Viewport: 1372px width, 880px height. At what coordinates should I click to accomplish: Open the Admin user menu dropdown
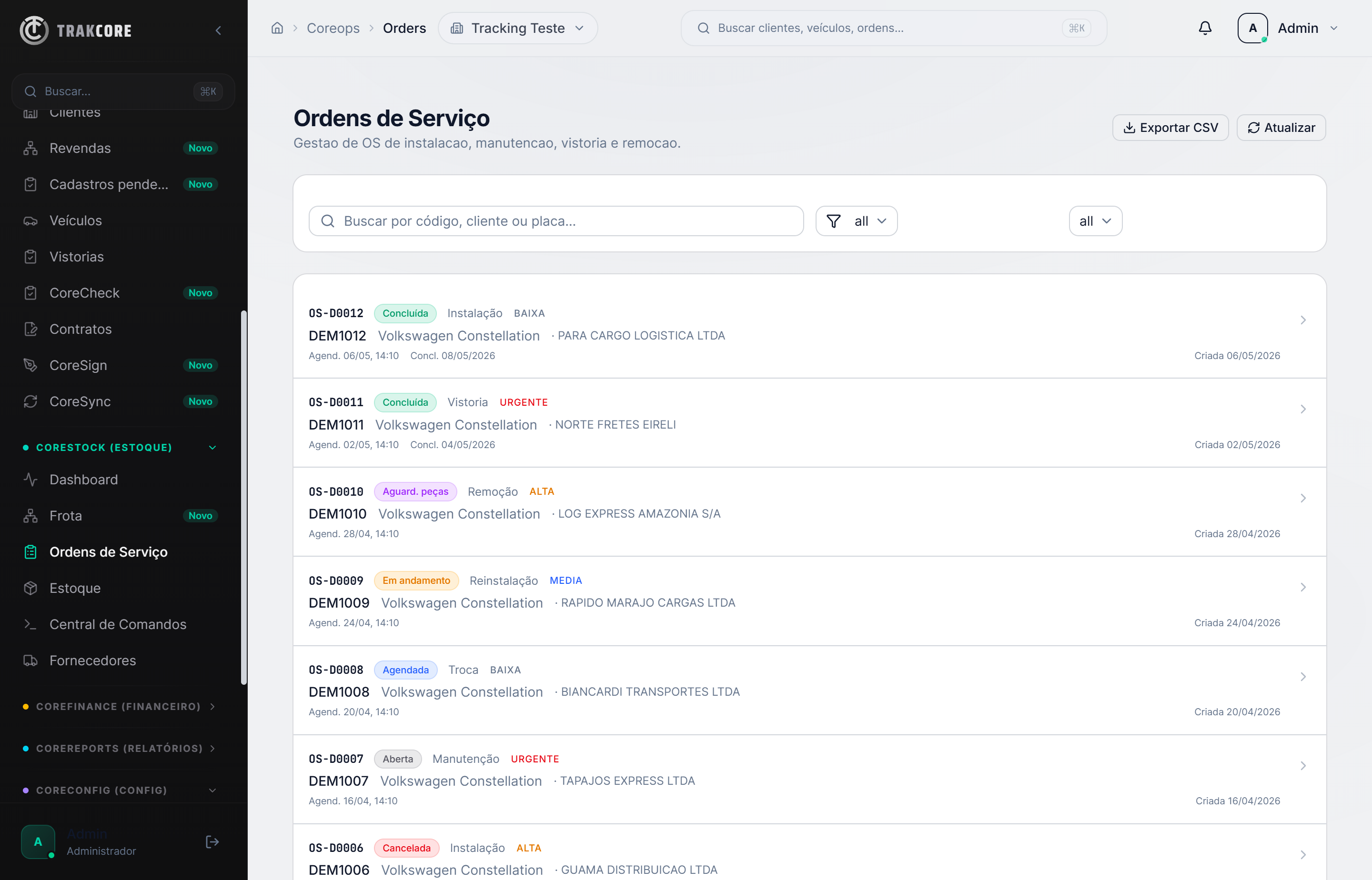tap(1289, 28)
